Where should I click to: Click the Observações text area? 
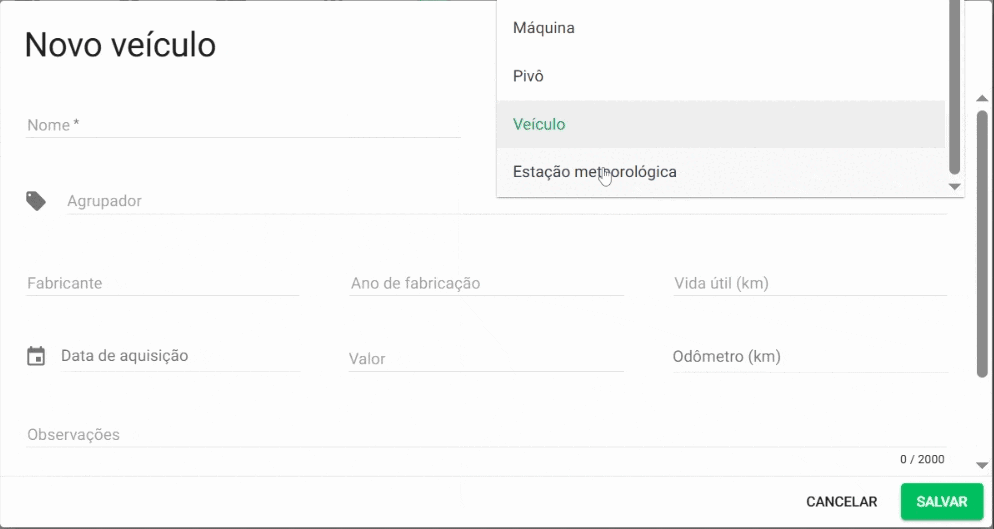point(486,435)
